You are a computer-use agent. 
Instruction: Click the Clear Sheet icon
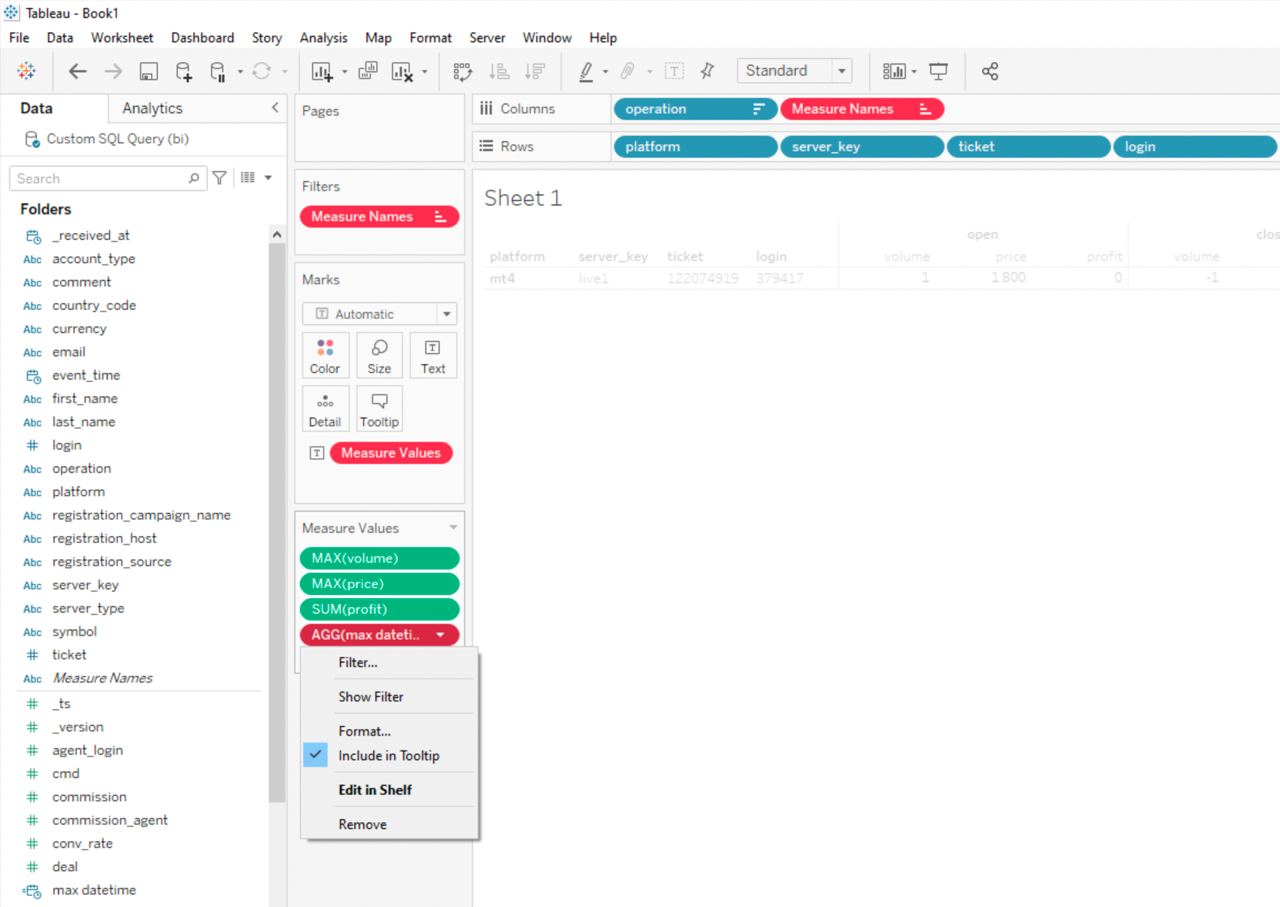[x=402, y=71]
